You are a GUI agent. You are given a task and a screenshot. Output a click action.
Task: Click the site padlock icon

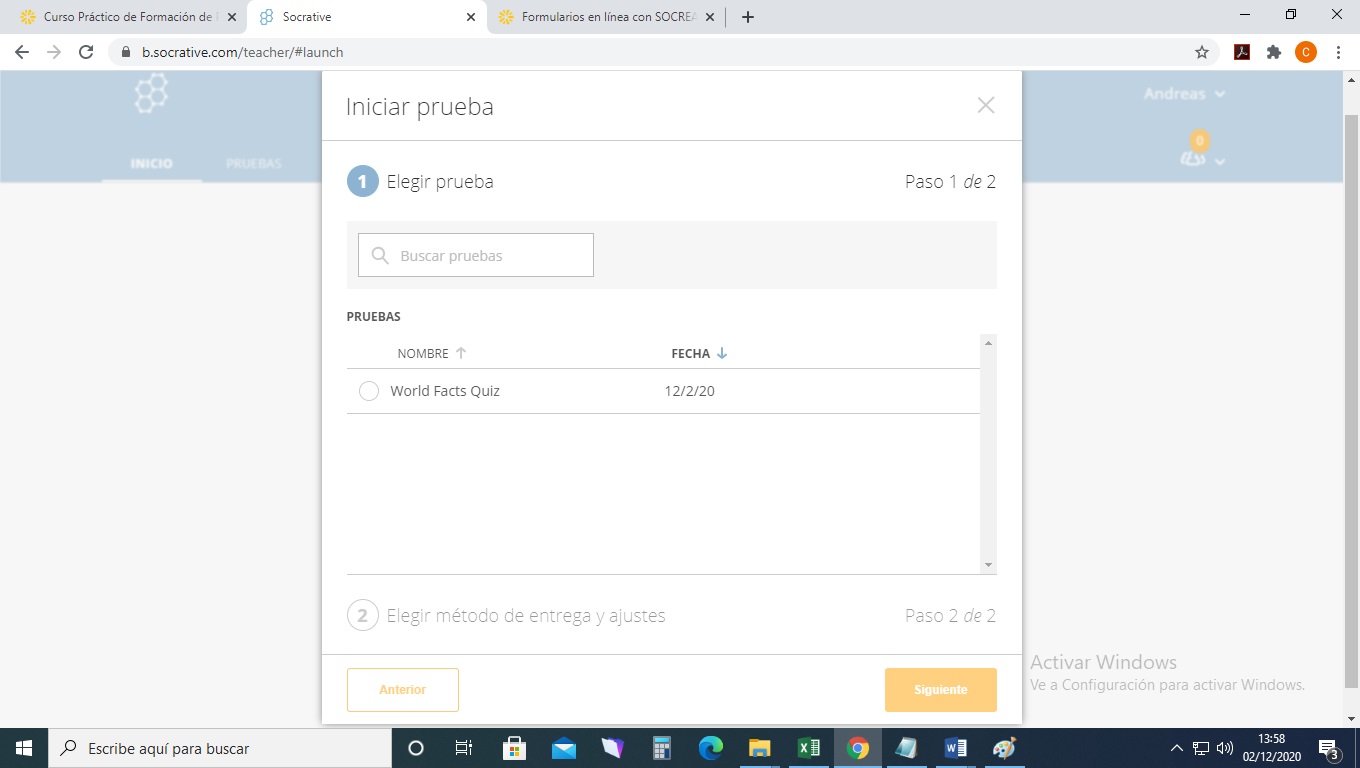pyautogui.click(x=125, y=52)
